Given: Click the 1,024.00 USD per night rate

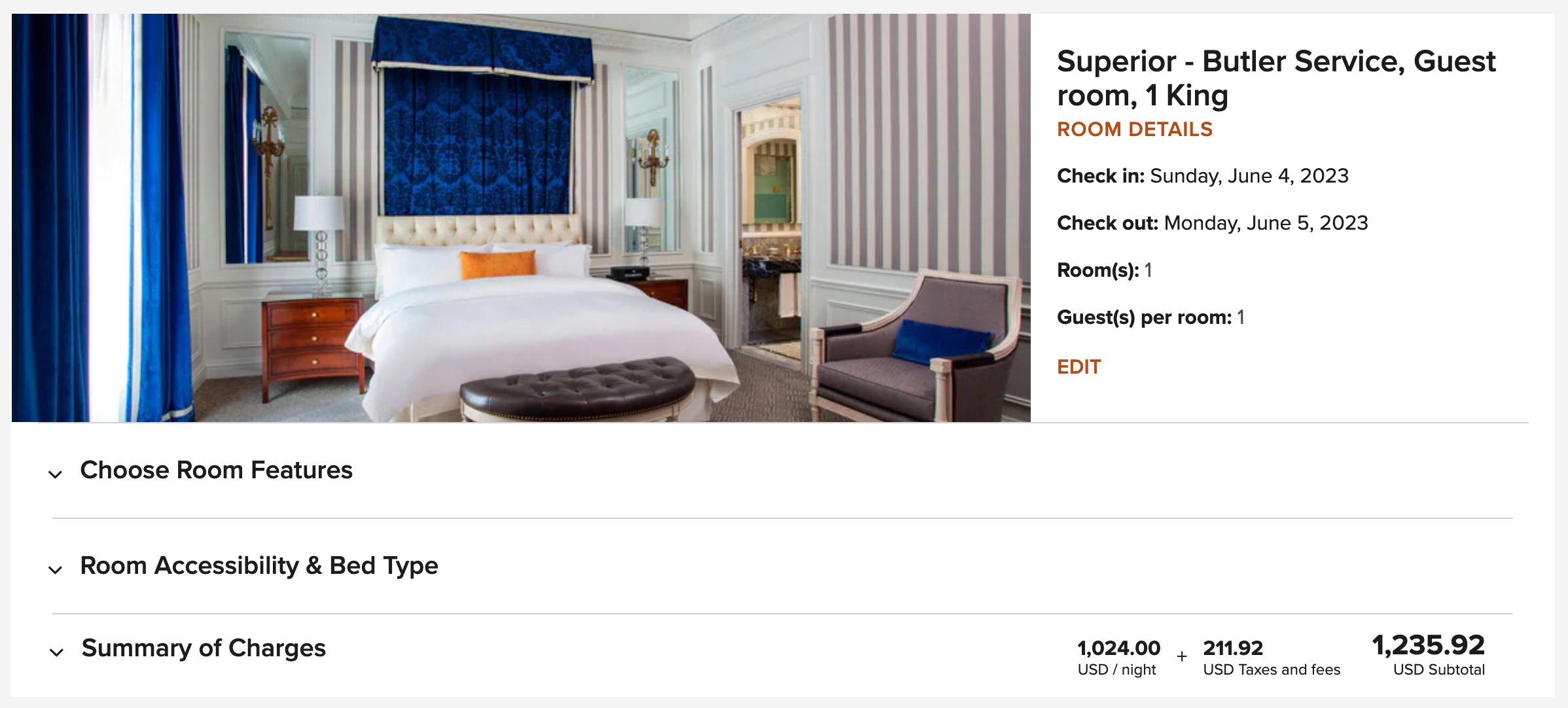Looking at the screenshot, I should [x=1118, y=657].
